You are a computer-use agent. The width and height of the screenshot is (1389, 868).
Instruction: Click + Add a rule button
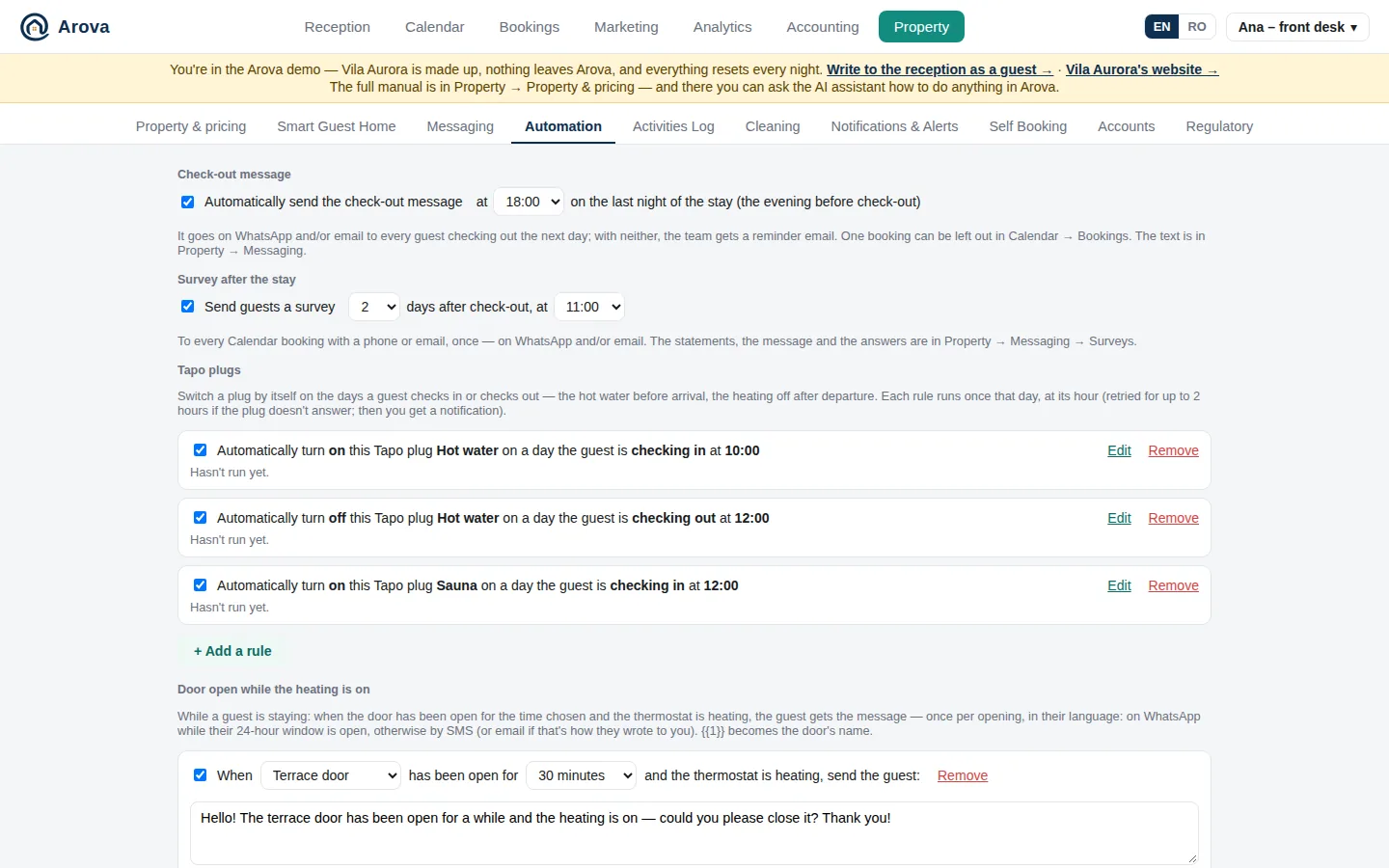click(x=232, y=651)
